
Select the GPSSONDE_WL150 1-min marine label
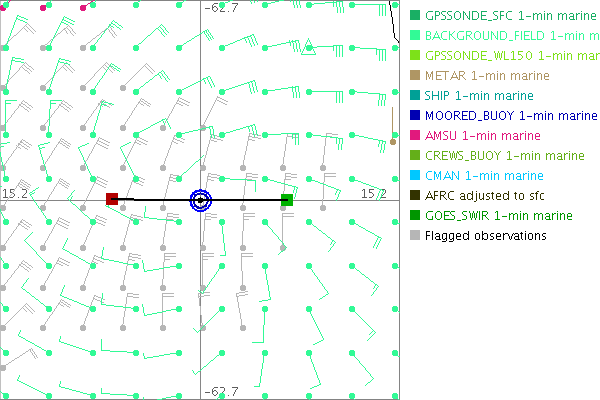[x=511, y=56]
